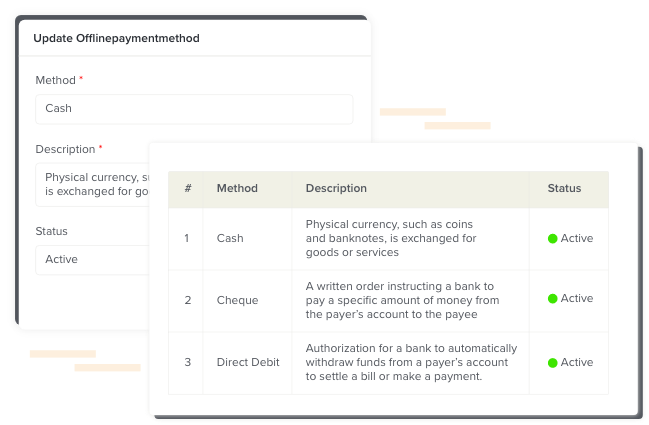This screenshot has height=425, width=649.
Task: Click the # column header
Action: [x=188, y=188]
